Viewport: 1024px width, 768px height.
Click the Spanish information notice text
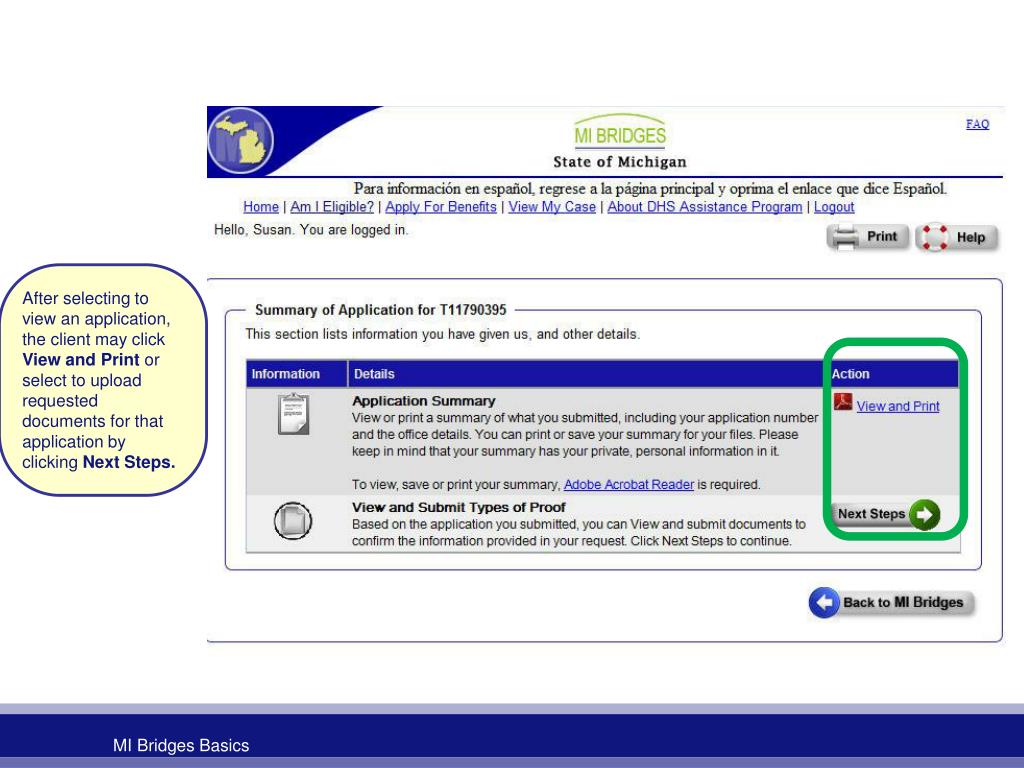click(650, 189)
